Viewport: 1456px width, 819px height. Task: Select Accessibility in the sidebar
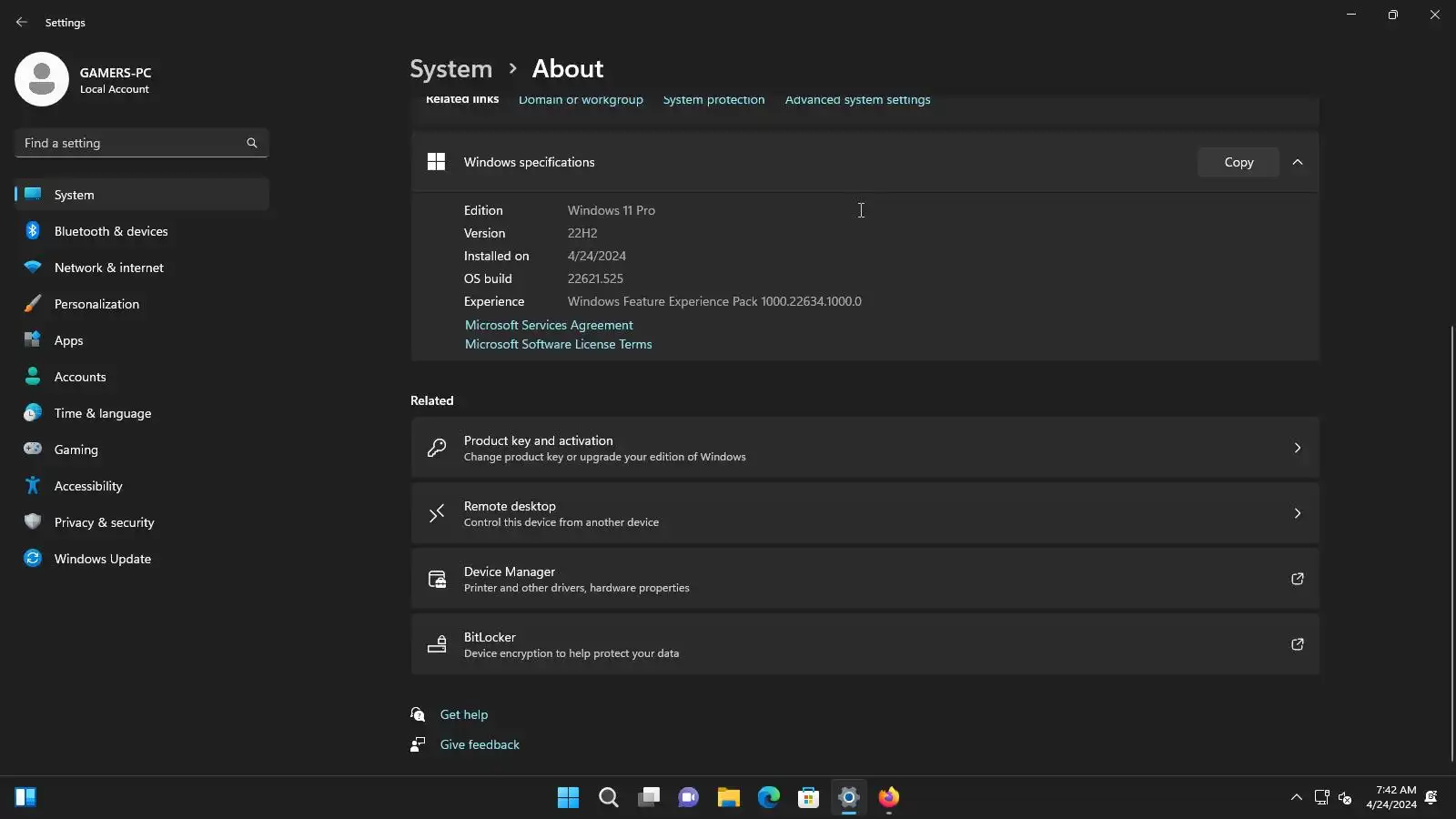click(x=142, y=486)
